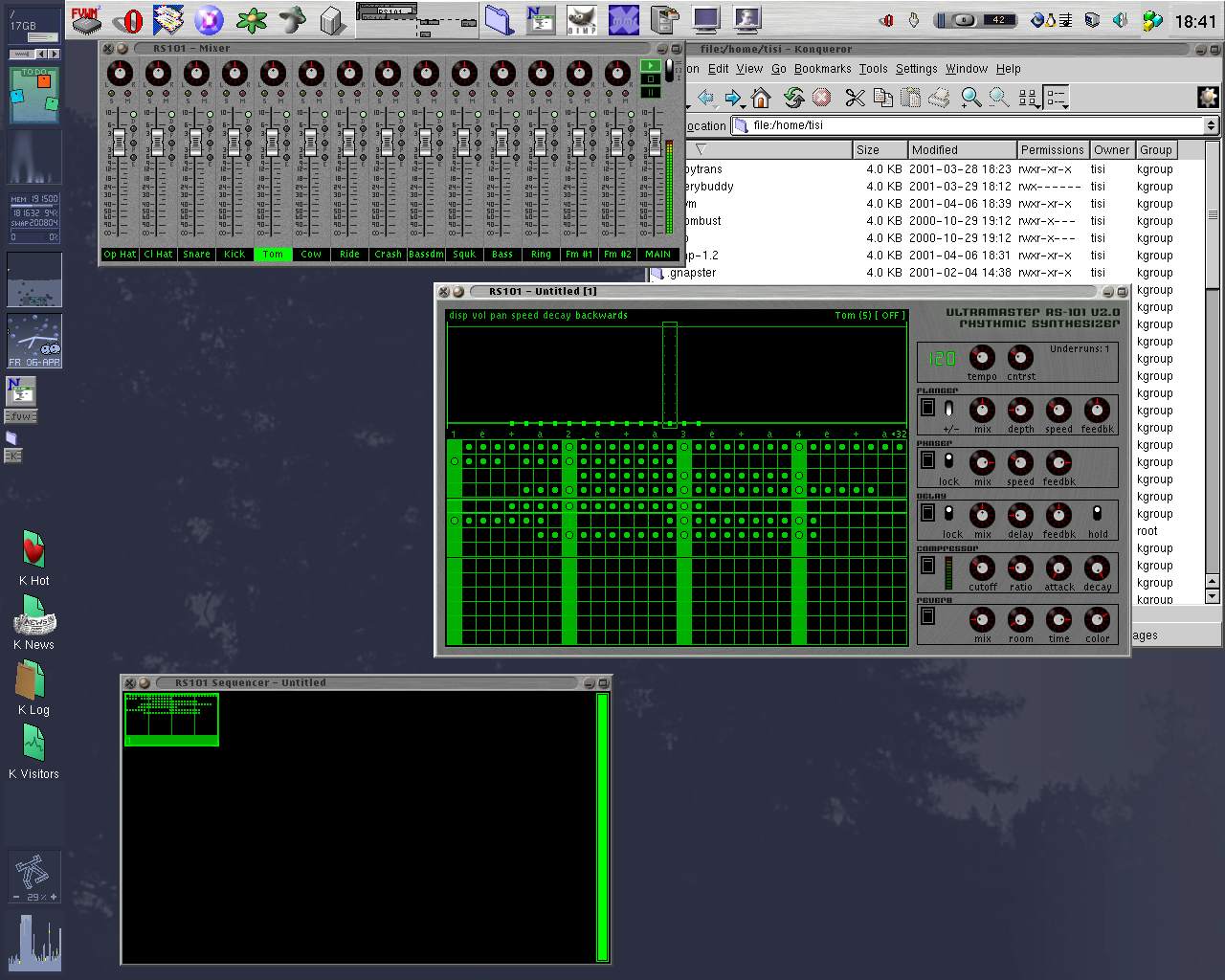The width and height of the screenshot is (1225, 980).
Task: Toggle the Flanger +/- switch
Action: pos(949,410)
